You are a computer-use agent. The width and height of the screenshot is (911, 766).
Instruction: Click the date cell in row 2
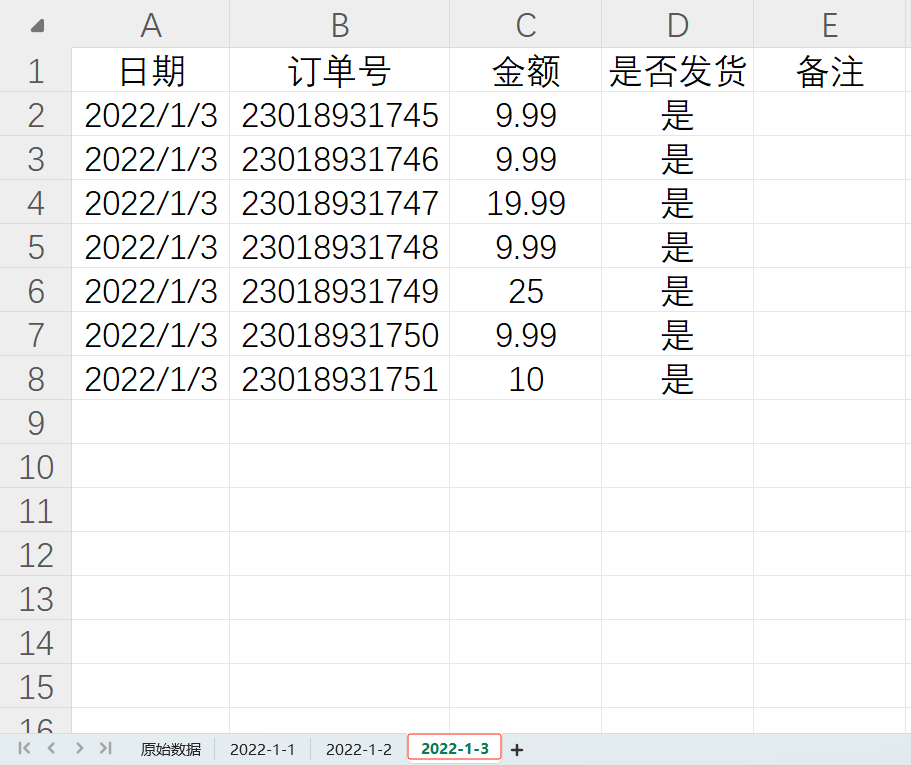[150, 114]
